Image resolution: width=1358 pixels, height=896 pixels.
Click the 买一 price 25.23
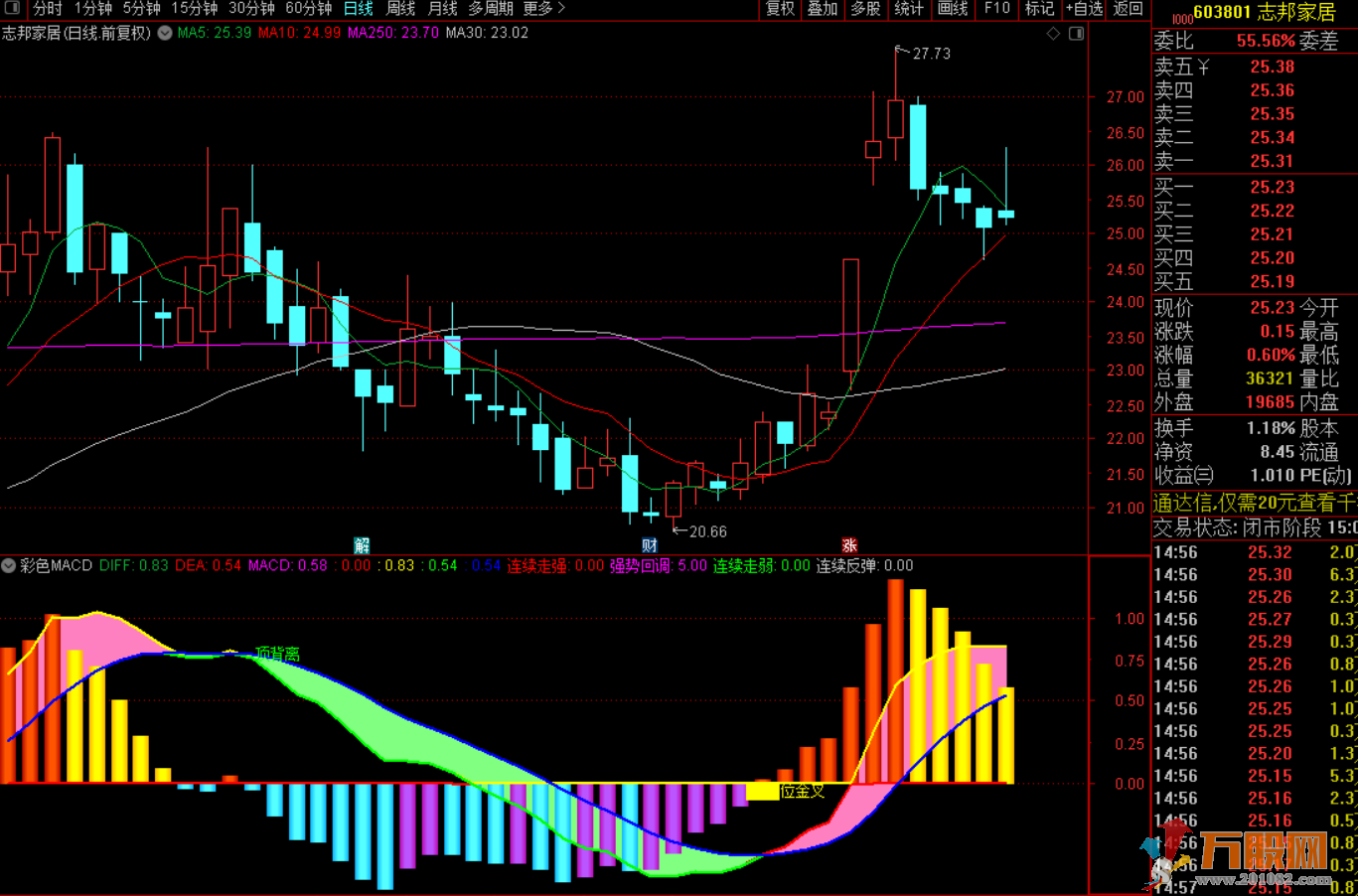pos(1272,187)
